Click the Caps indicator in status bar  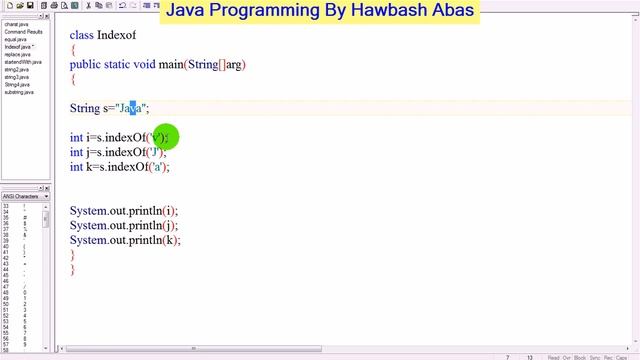click(622, 357)
